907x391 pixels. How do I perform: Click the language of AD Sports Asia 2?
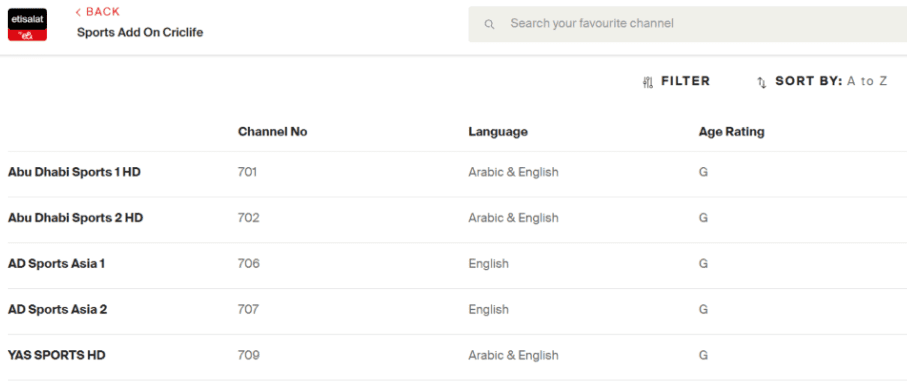coord(489,309)
